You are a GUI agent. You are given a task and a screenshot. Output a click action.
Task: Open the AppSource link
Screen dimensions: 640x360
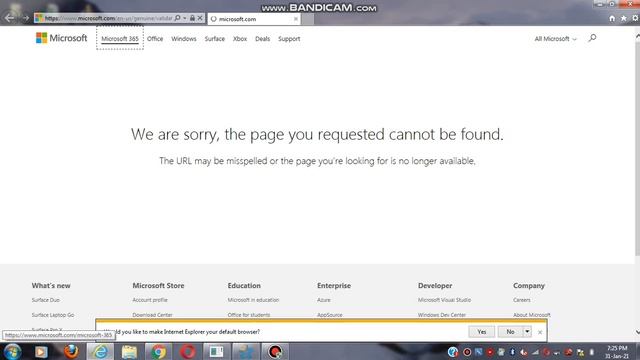(x=330, y=315)
